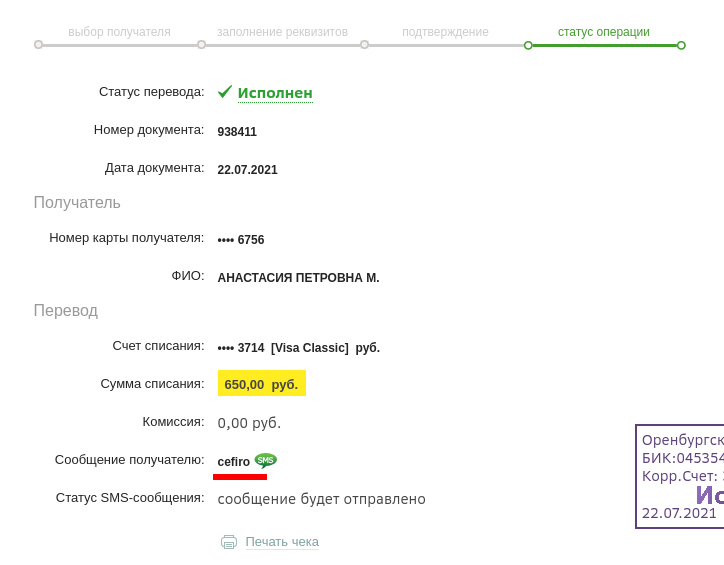Viewport: 724px width, 565px height.
Task: Click the document number 938411
Action: coord(237,132)
